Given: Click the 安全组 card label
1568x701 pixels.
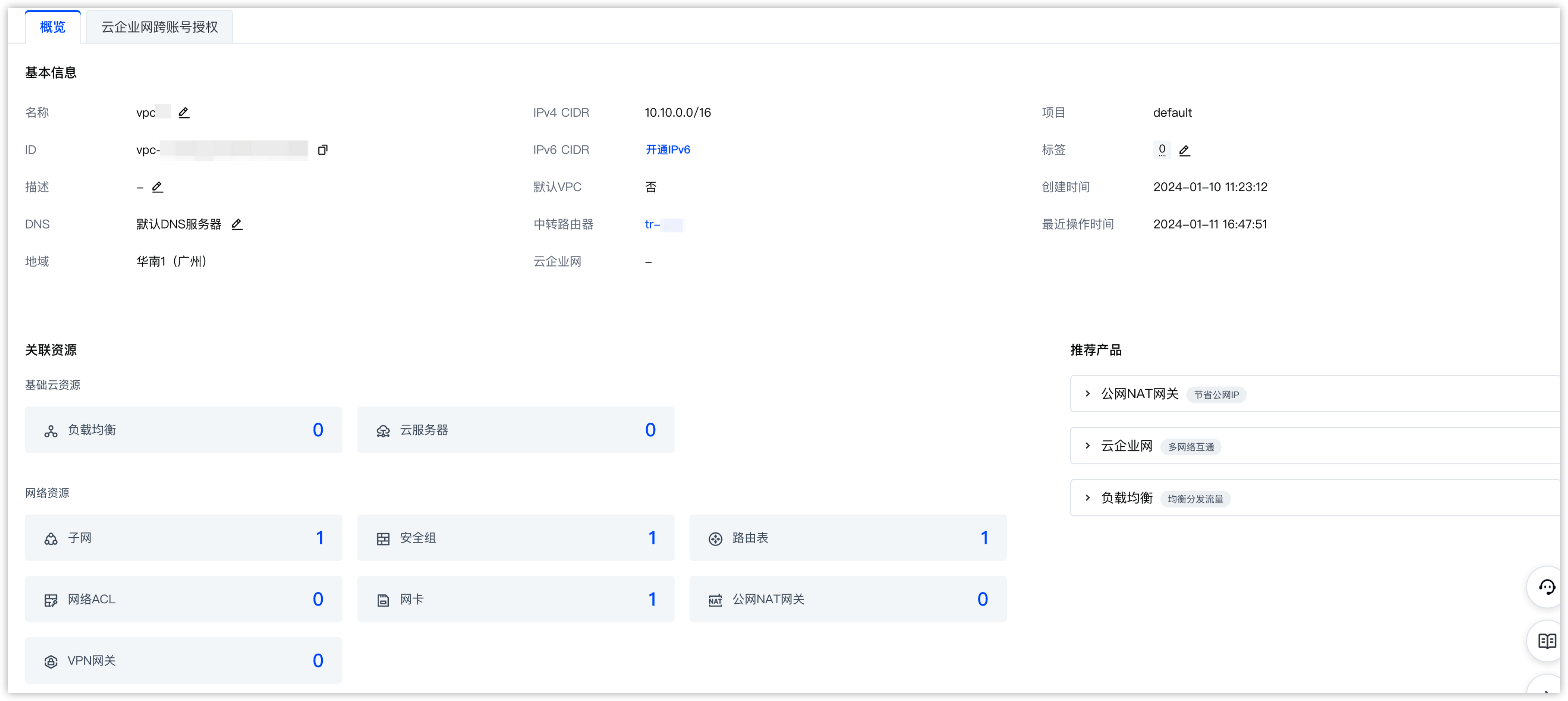Looking at the screenshot, I should [418, 539].
